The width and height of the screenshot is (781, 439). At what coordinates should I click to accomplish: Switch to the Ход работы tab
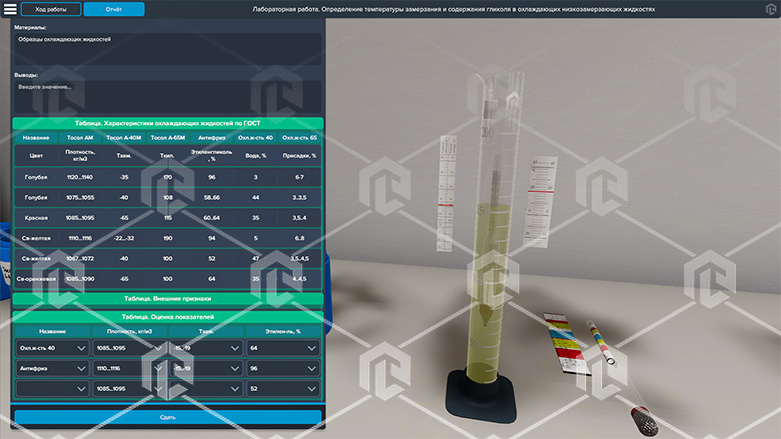tap(51, 9)
